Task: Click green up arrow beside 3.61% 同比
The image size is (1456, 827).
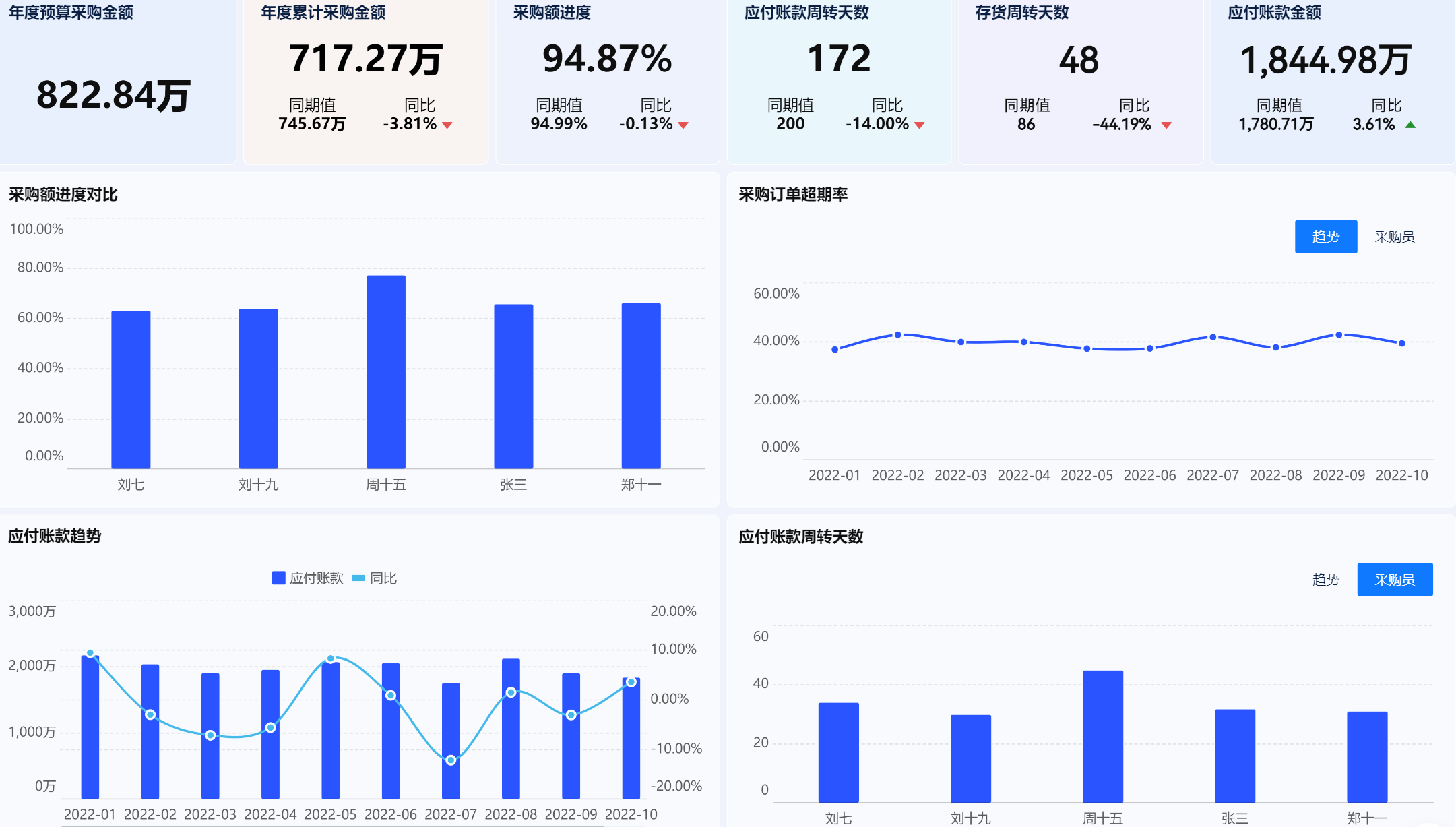Action: coord(1410,125)
